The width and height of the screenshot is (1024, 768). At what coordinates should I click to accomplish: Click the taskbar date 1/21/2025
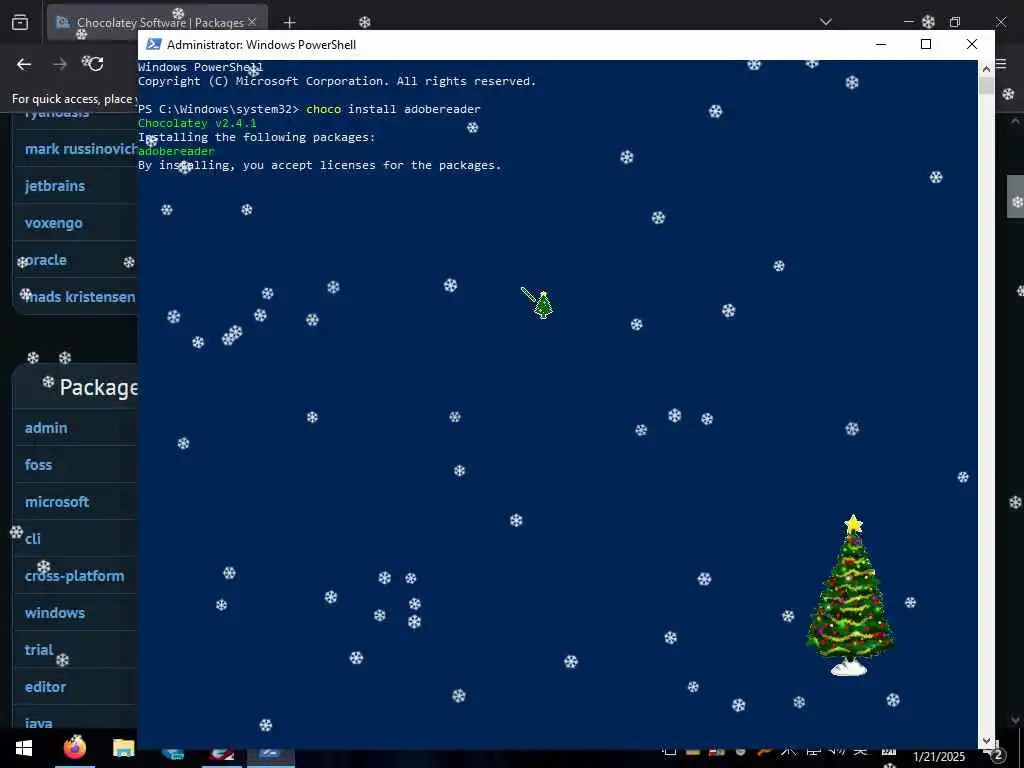pos(938,757)
